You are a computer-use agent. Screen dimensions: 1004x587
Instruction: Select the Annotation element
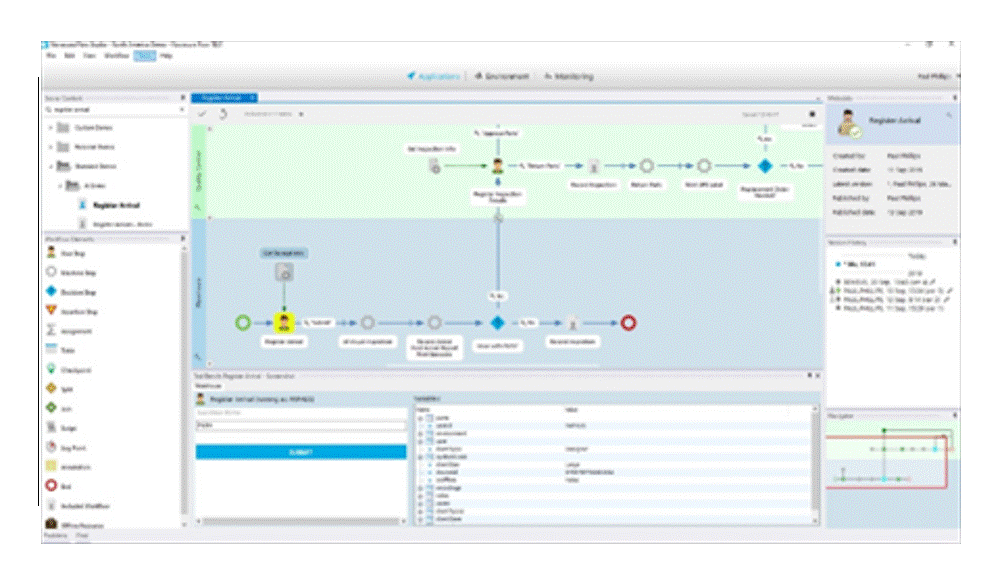click(68, 467)
